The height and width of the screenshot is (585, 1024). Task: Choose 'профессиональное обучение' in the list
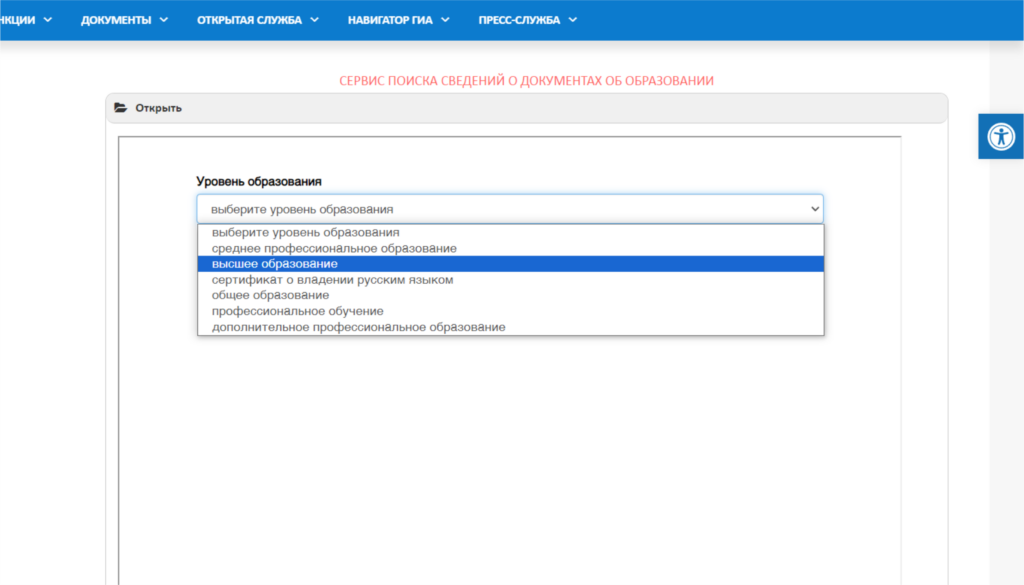(x=297, y=311)
